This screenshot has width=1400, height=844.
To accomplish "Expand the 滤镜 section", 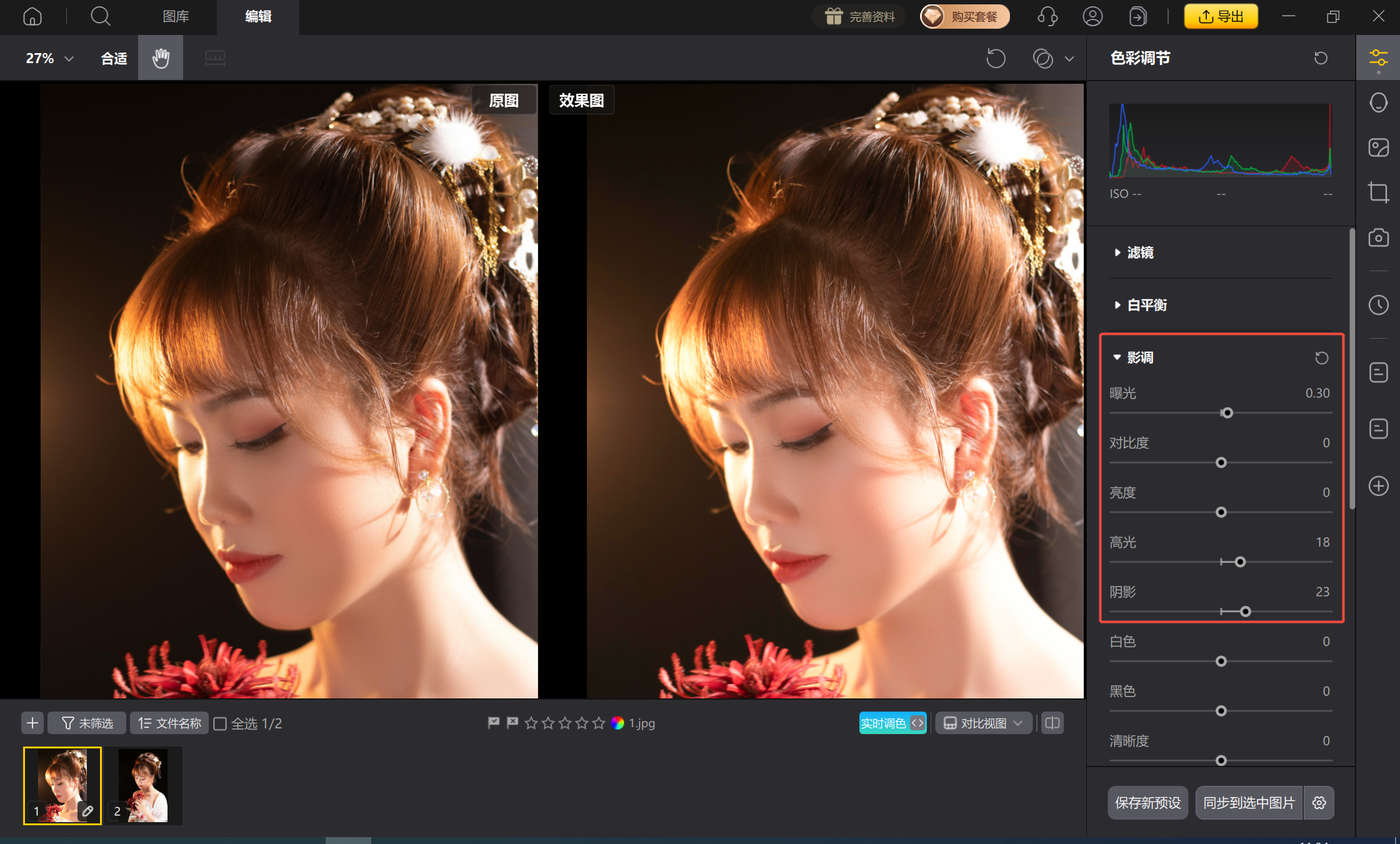I will pyautogui.click(x=1140, y=252).
